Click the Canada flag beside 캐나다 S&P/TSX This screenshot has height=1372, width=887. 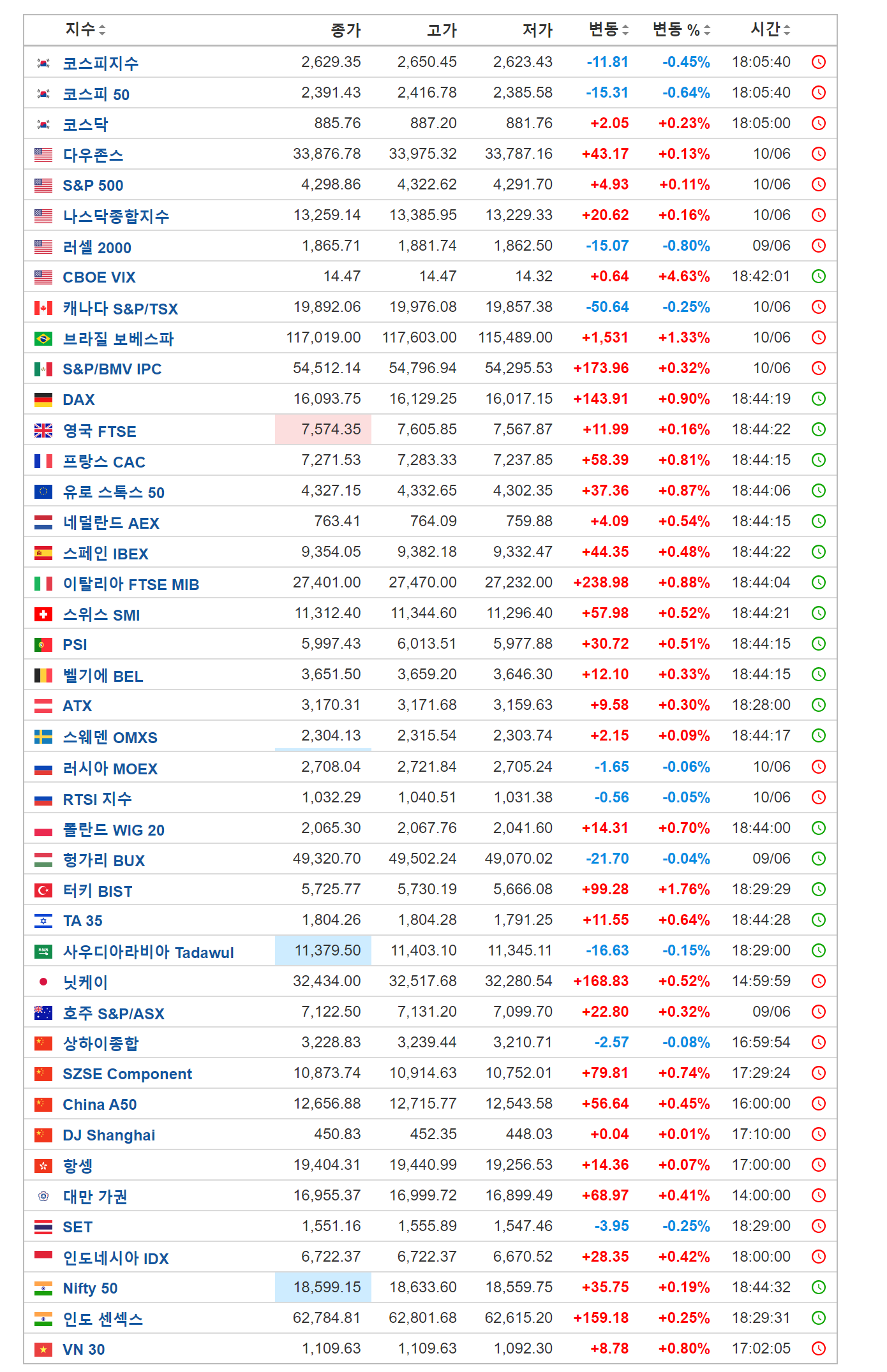click(x=43, y=308)
